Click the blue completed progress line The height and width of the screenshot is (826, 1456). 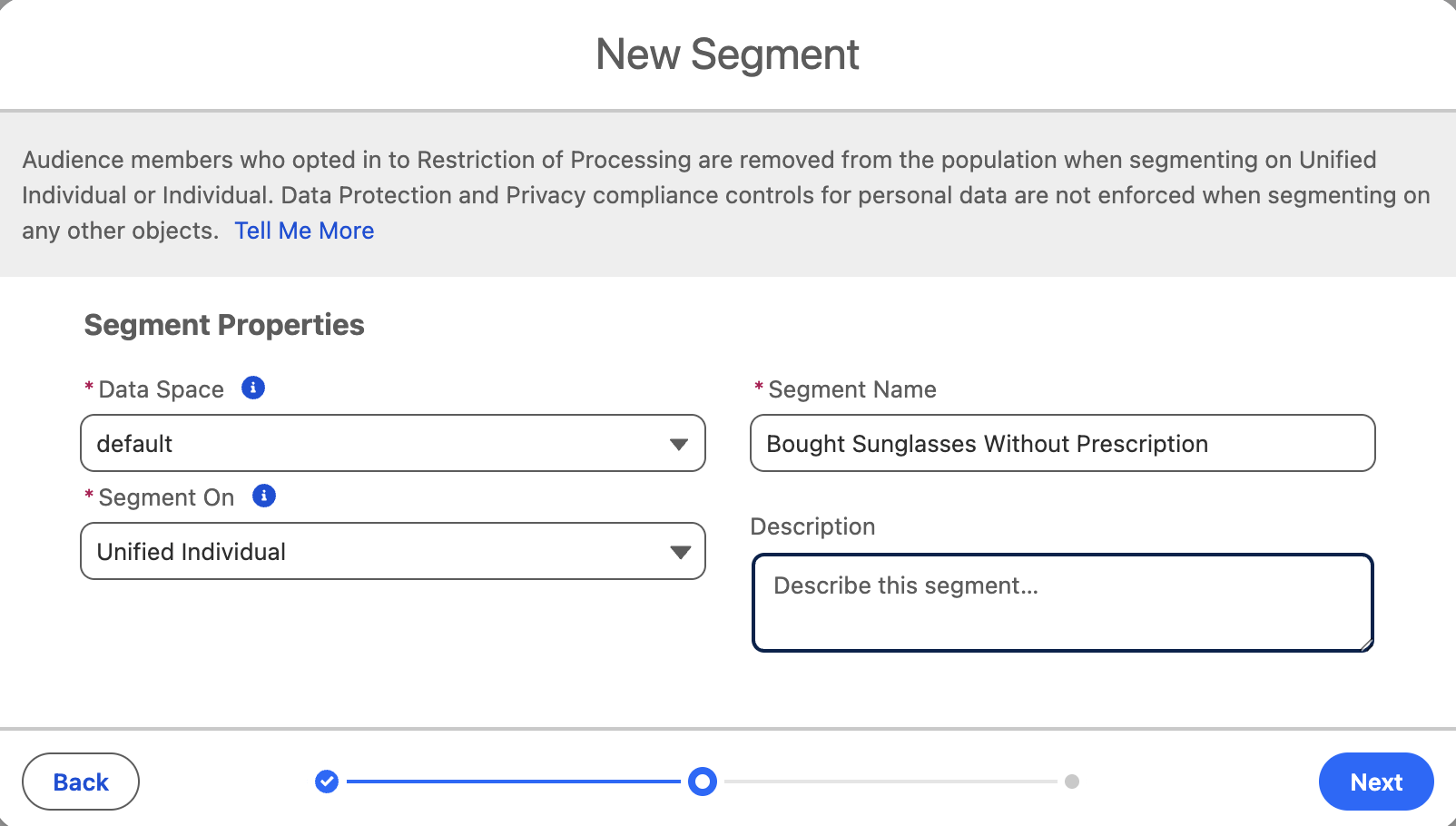(513, 782)
